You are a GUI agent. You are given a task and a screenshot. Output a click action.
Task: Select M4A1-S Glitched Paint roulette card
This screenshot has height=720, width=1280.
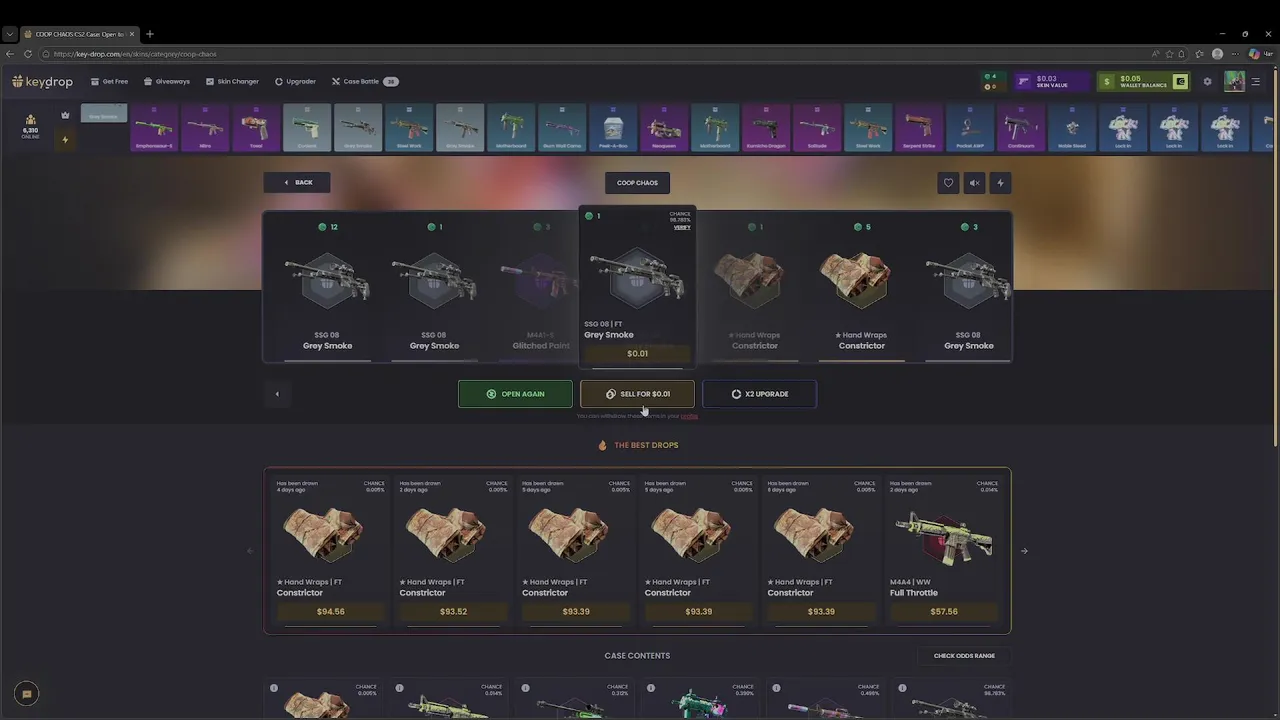click(541, 287)
